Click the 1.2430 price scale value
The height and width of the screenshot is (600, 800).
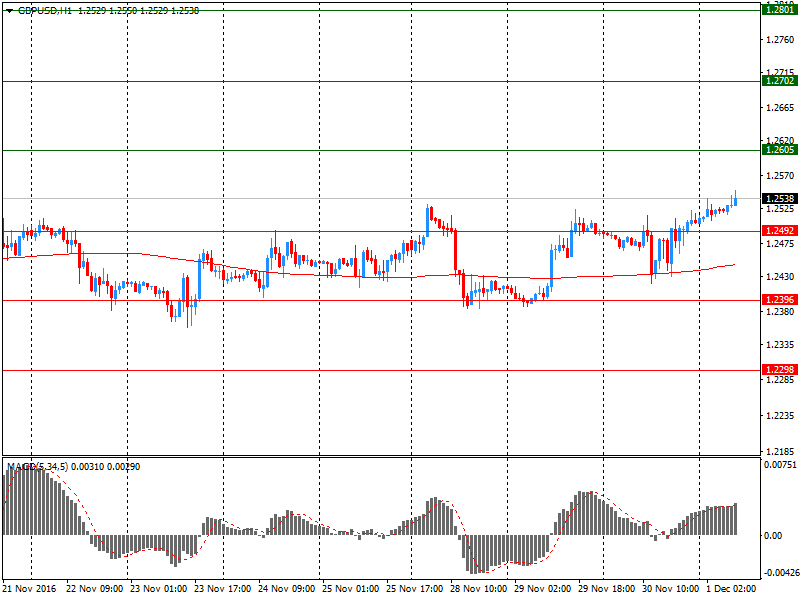pyautogui.click(x=780, y=277)
